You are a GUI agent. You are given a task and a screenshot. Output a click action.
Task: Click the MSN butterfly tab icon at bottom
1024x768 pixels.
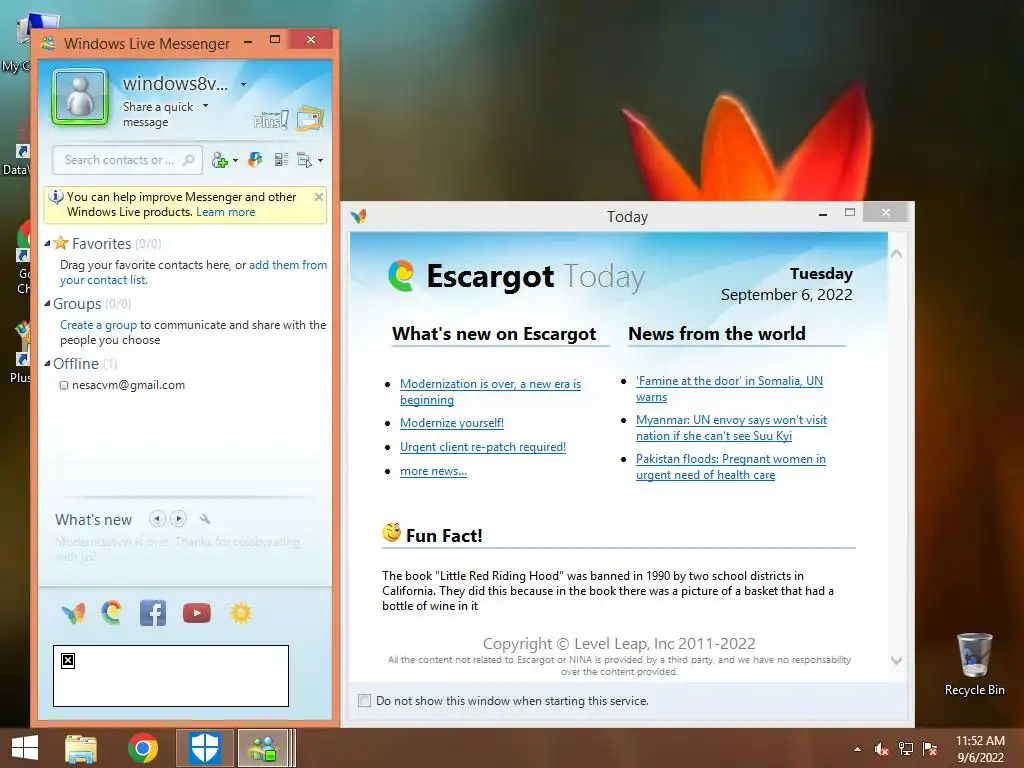click(x=74, y=613)
